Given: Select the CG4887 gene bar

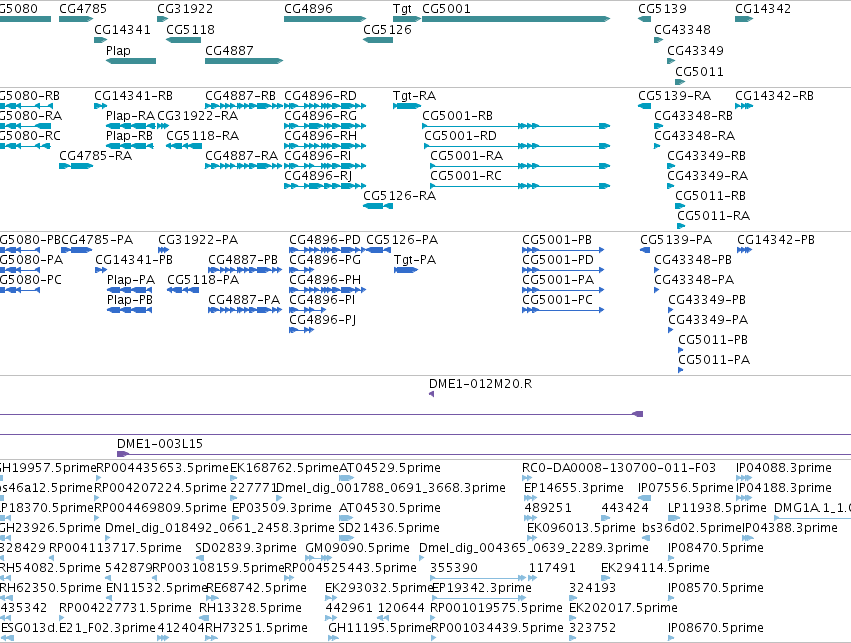Looking at the screenshot, I should tap(244, 61).
